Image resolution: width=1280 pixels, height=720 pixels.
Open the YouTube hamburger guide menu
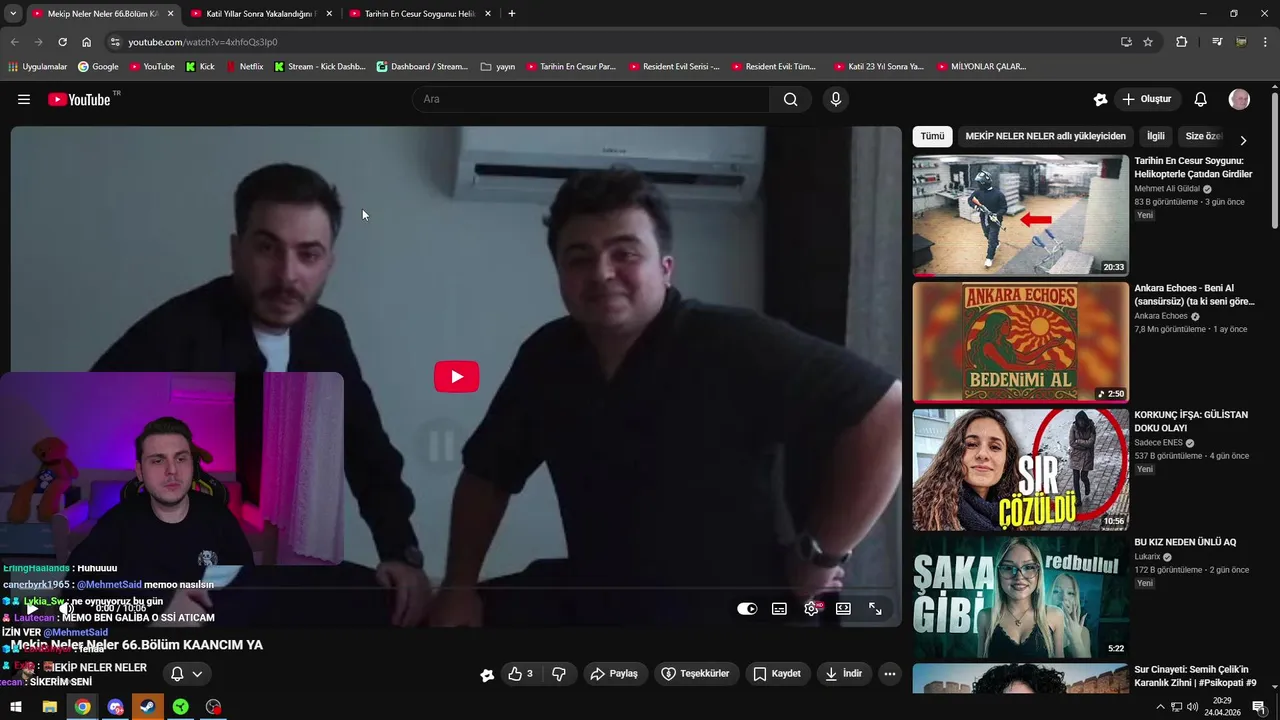coord(24,99)
